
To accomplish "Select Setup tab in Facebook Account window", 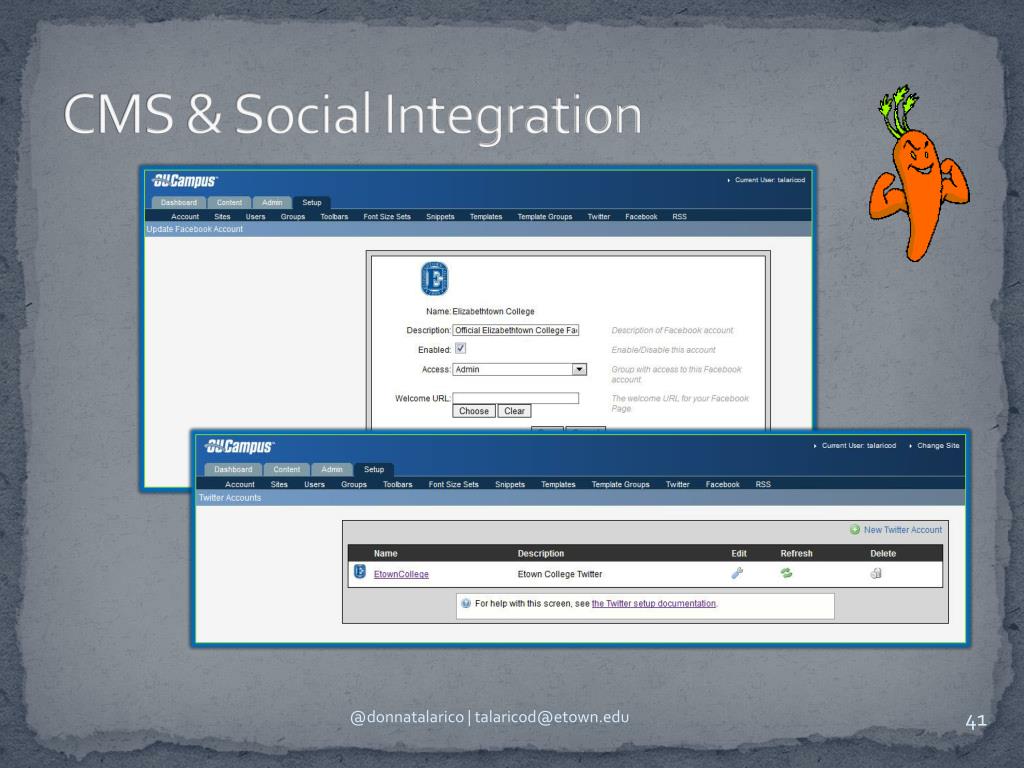I will (x=312, y=202).
